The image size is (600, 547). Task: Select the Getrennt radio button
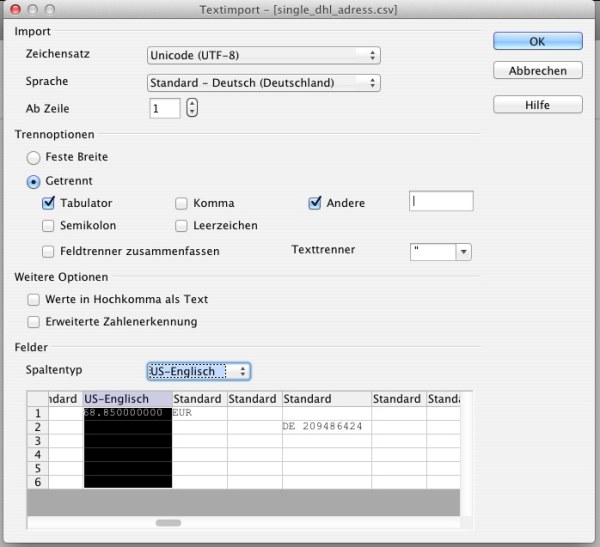tap(33, 182)
